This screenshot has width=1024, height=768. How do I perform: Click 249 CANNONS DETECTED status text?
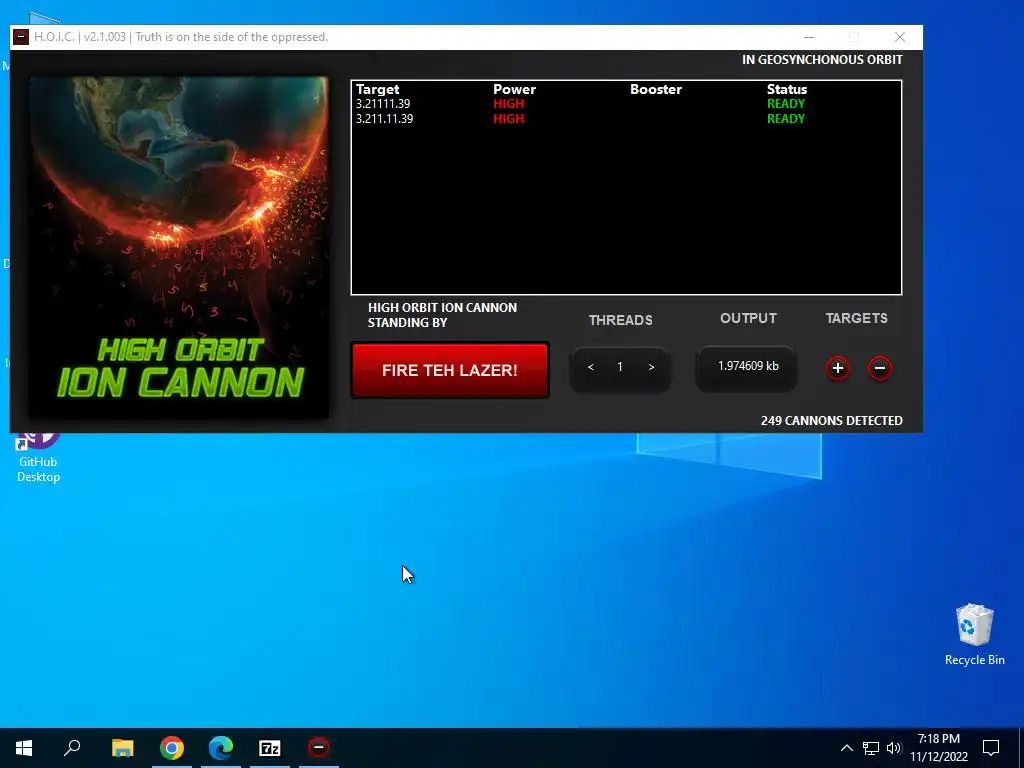(x=831, y=421)
